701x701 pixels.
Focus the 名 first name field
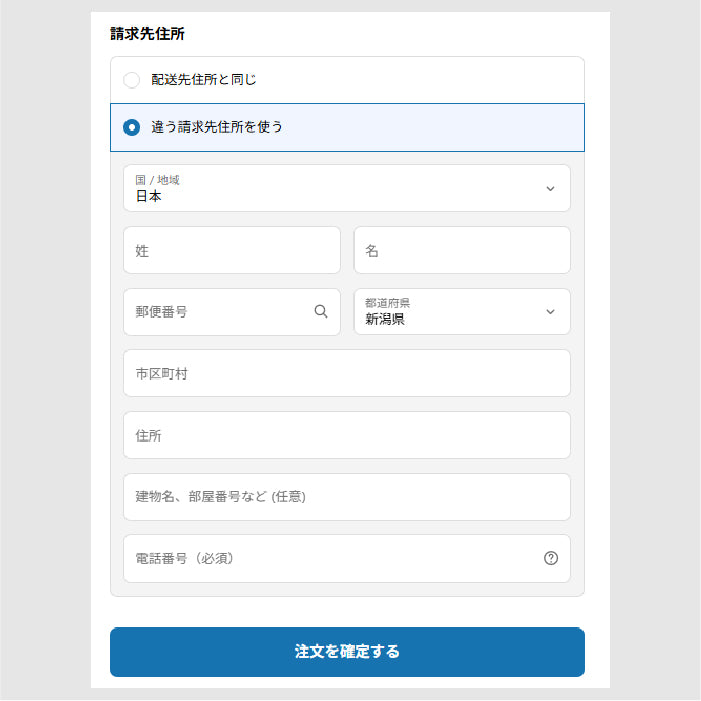(x=462, y=250)
